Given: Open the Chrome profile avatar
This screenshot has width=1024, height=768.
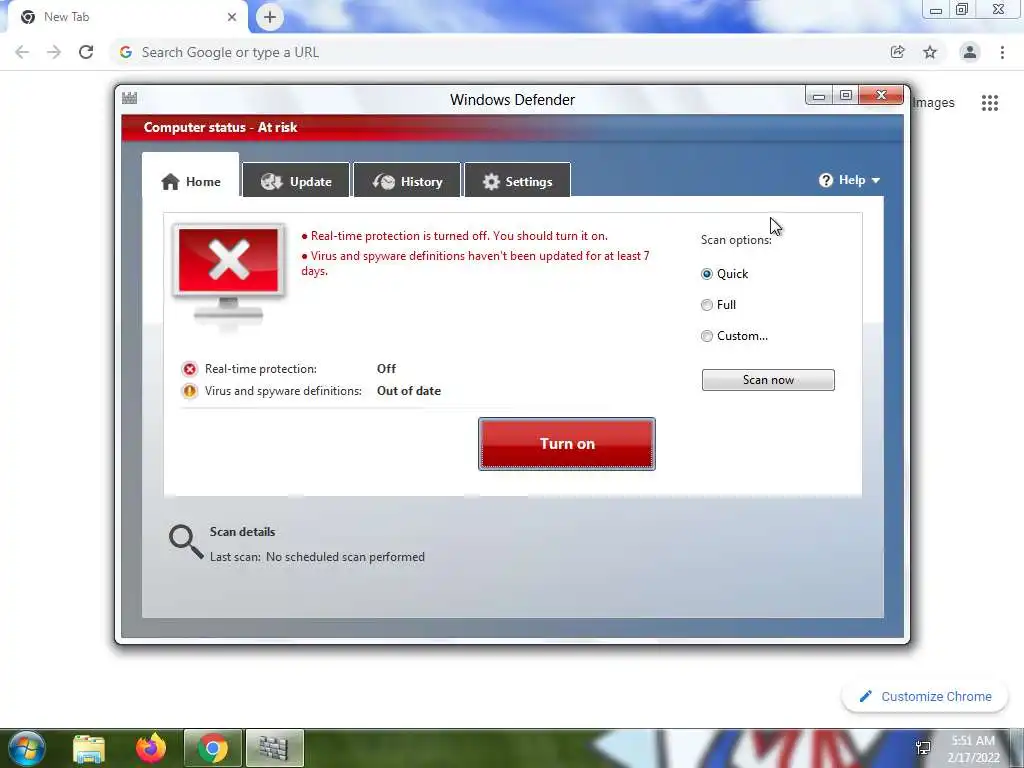Looking at the screenshot, I should pyautogui.click(x=970, y=52).
